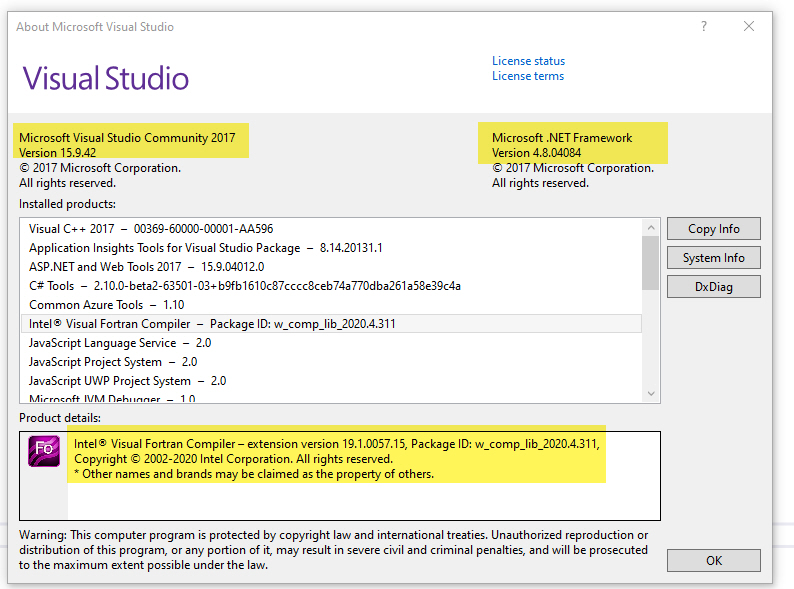The height and width of the screenshot is (589, 794).
Task: Confirm the dialog with OK
Action: tap(713, 560)
